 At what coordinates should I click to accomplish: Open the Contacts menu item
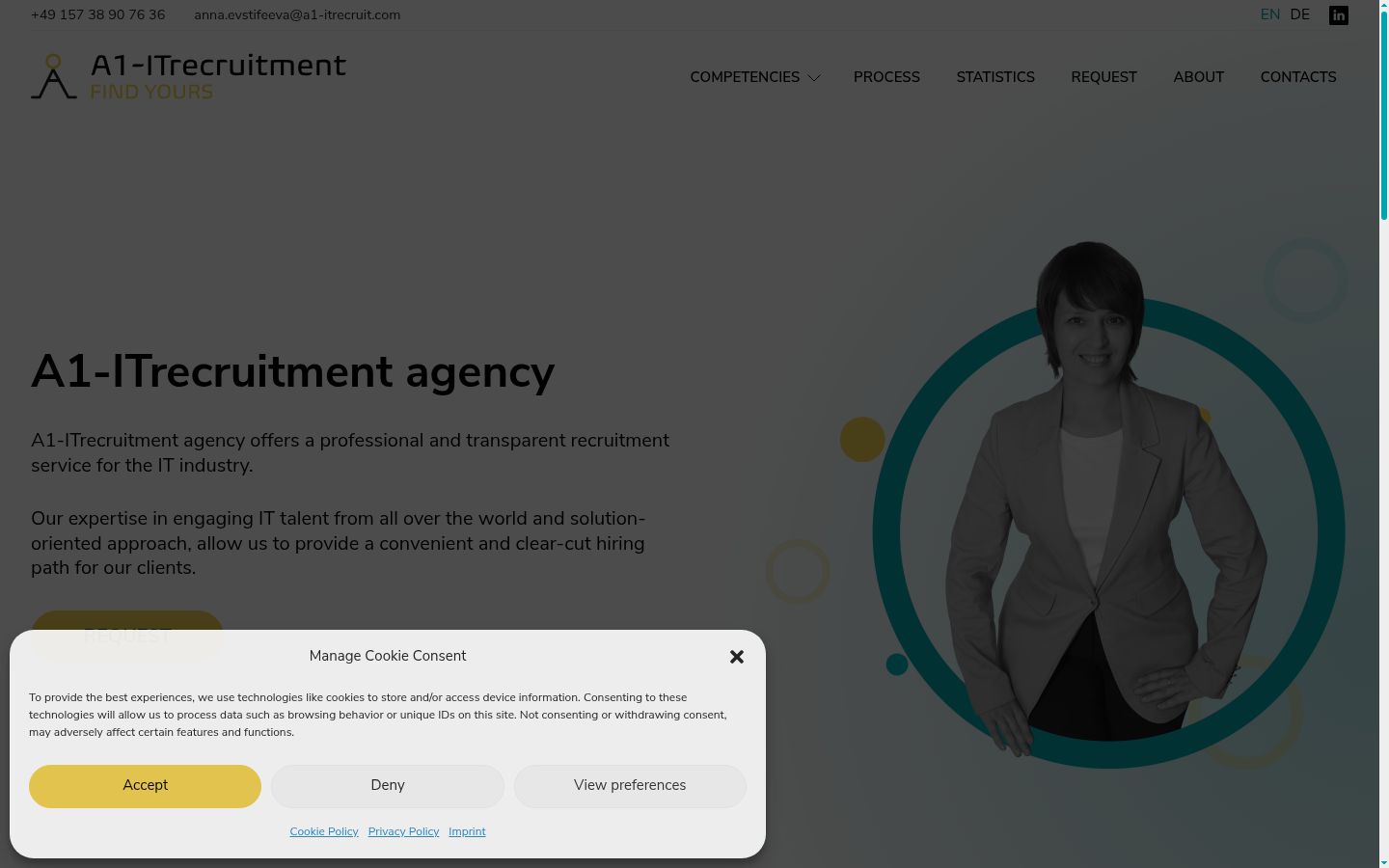[1298, 77]
